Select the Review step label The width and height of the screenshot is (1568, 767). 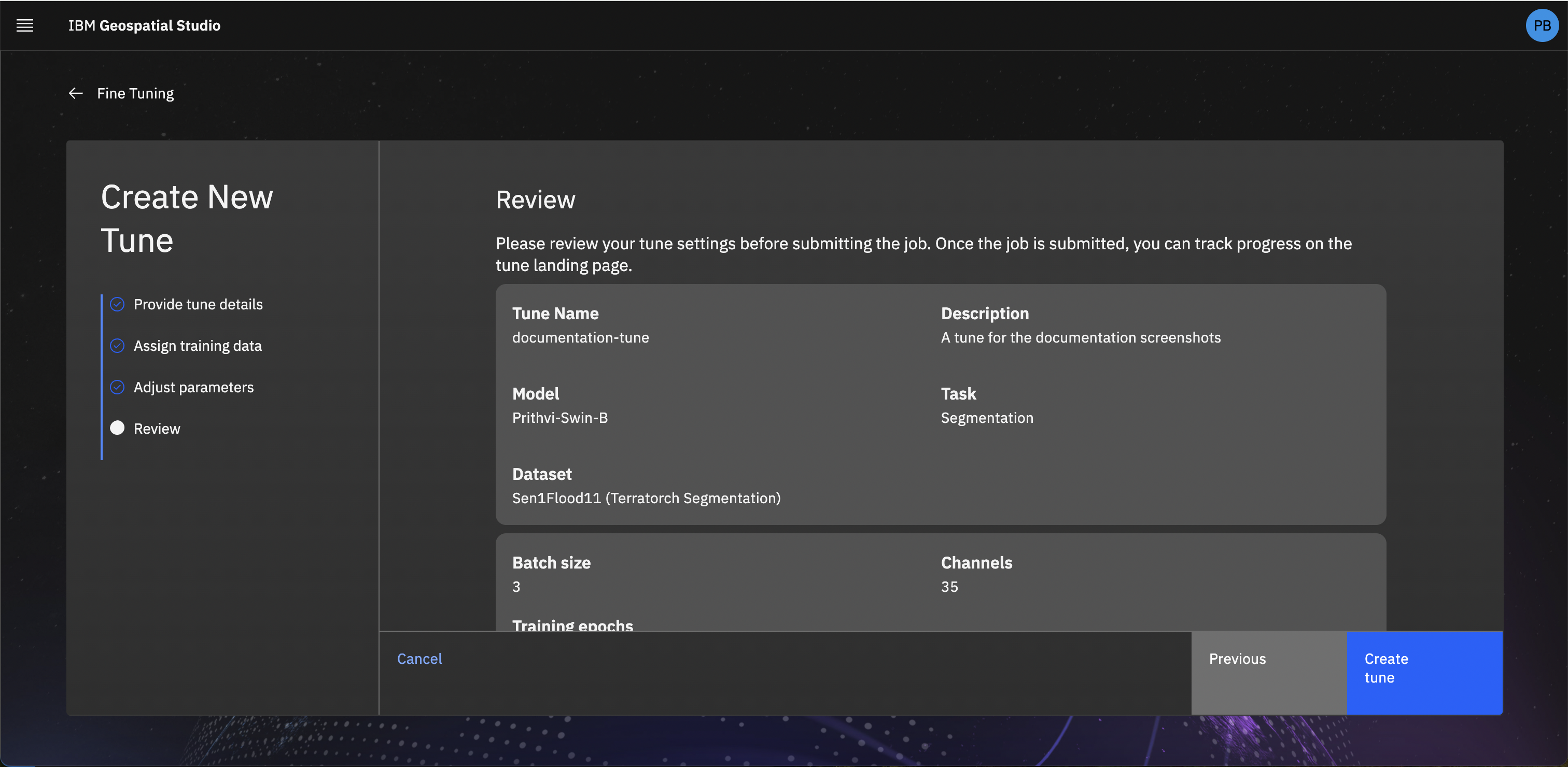pos(157,429)
